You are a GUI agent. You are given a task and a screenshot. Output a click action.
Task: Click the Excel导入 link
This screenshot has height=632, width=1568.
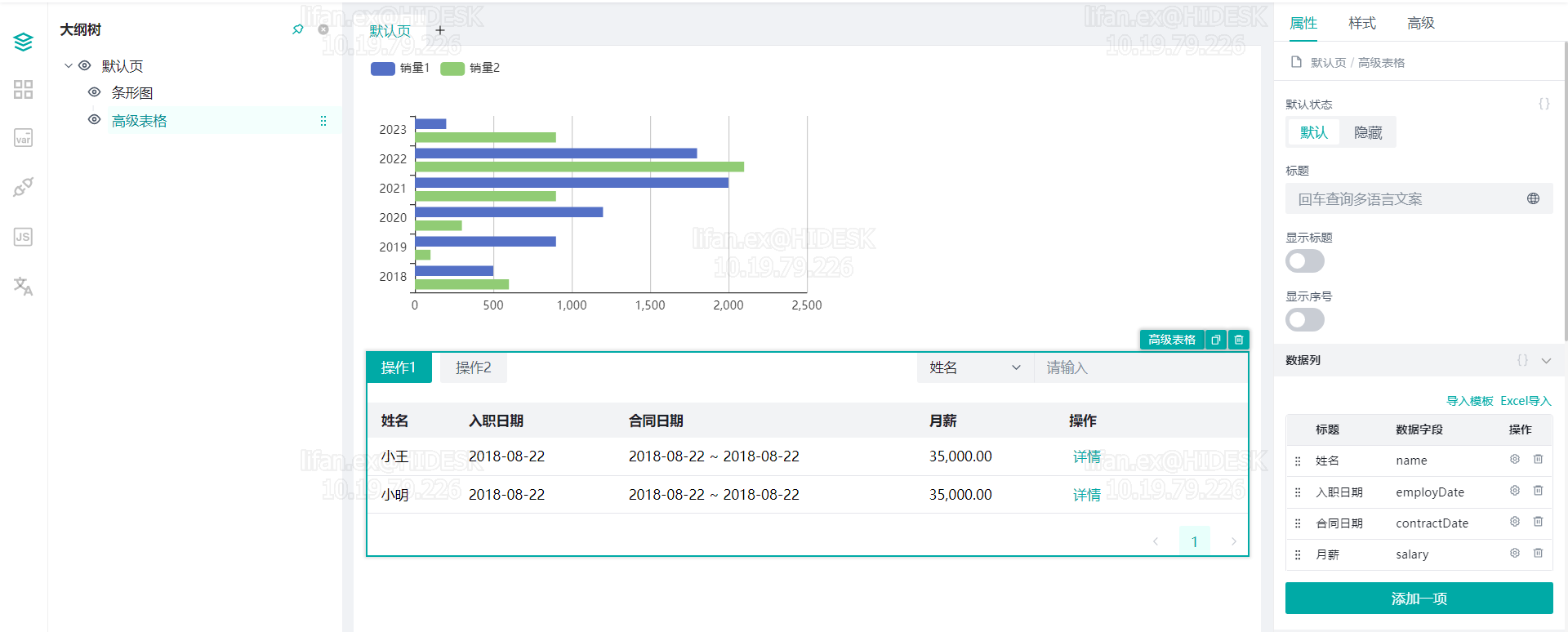click(1526, 401)
